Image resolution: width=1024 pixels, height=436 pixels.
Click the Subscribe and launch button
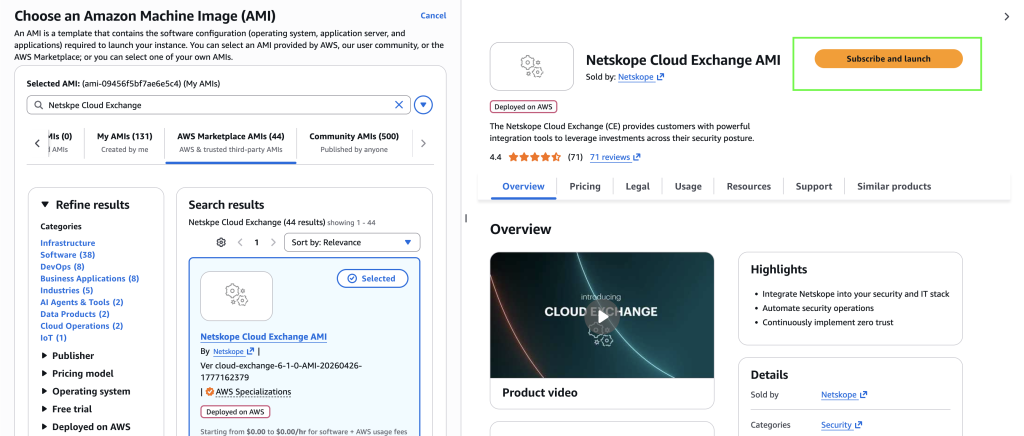[x=888, y=59]
